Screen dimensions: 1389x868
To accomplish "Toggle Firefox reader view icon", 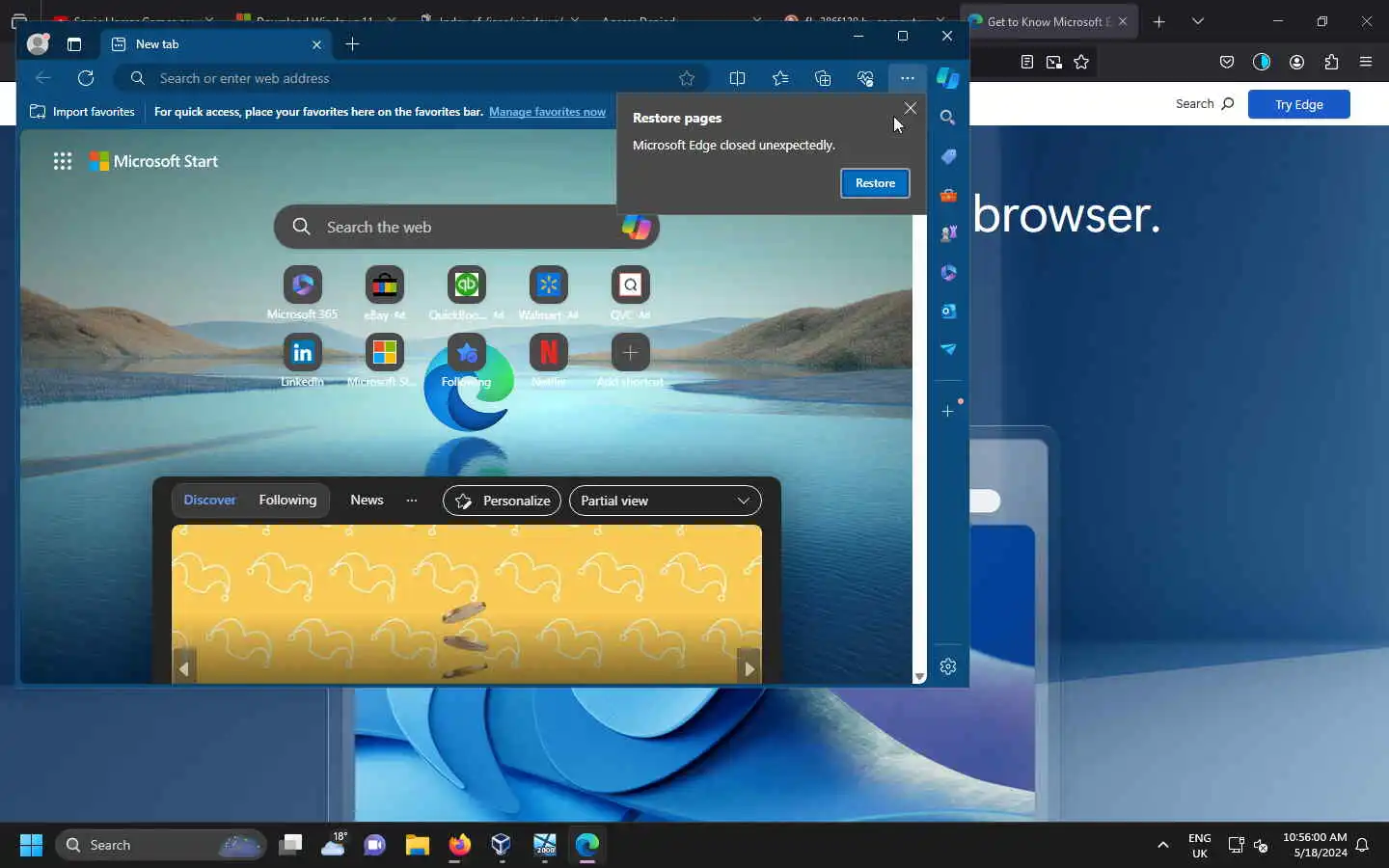I will [1027, 62].
